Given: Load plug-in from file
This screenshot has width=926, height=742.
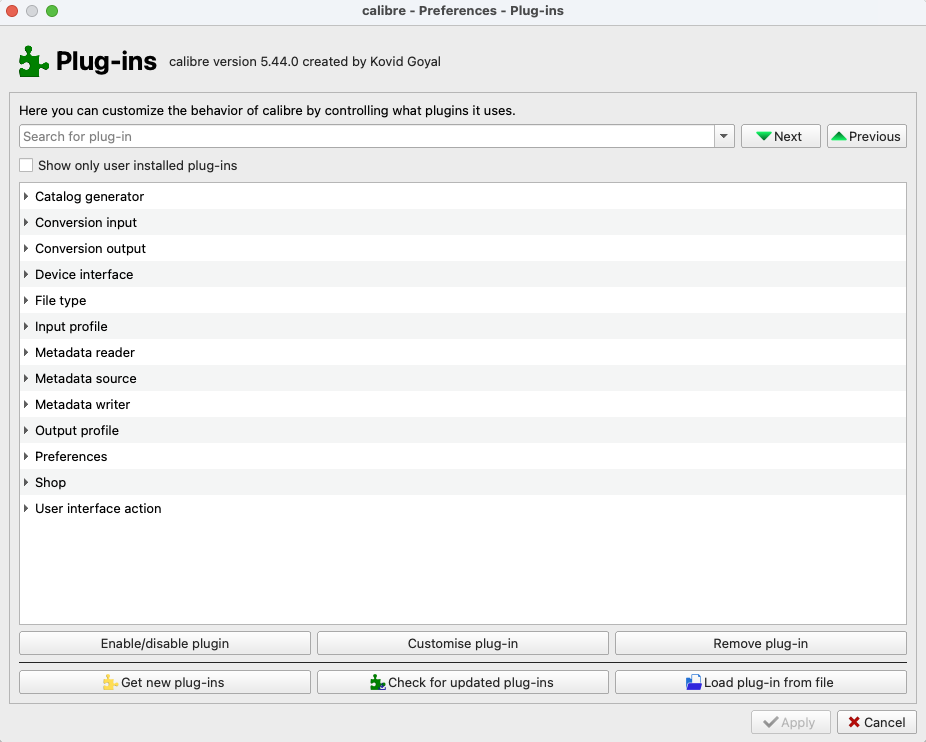Looking at the screenshot, I should coord(760,682).
